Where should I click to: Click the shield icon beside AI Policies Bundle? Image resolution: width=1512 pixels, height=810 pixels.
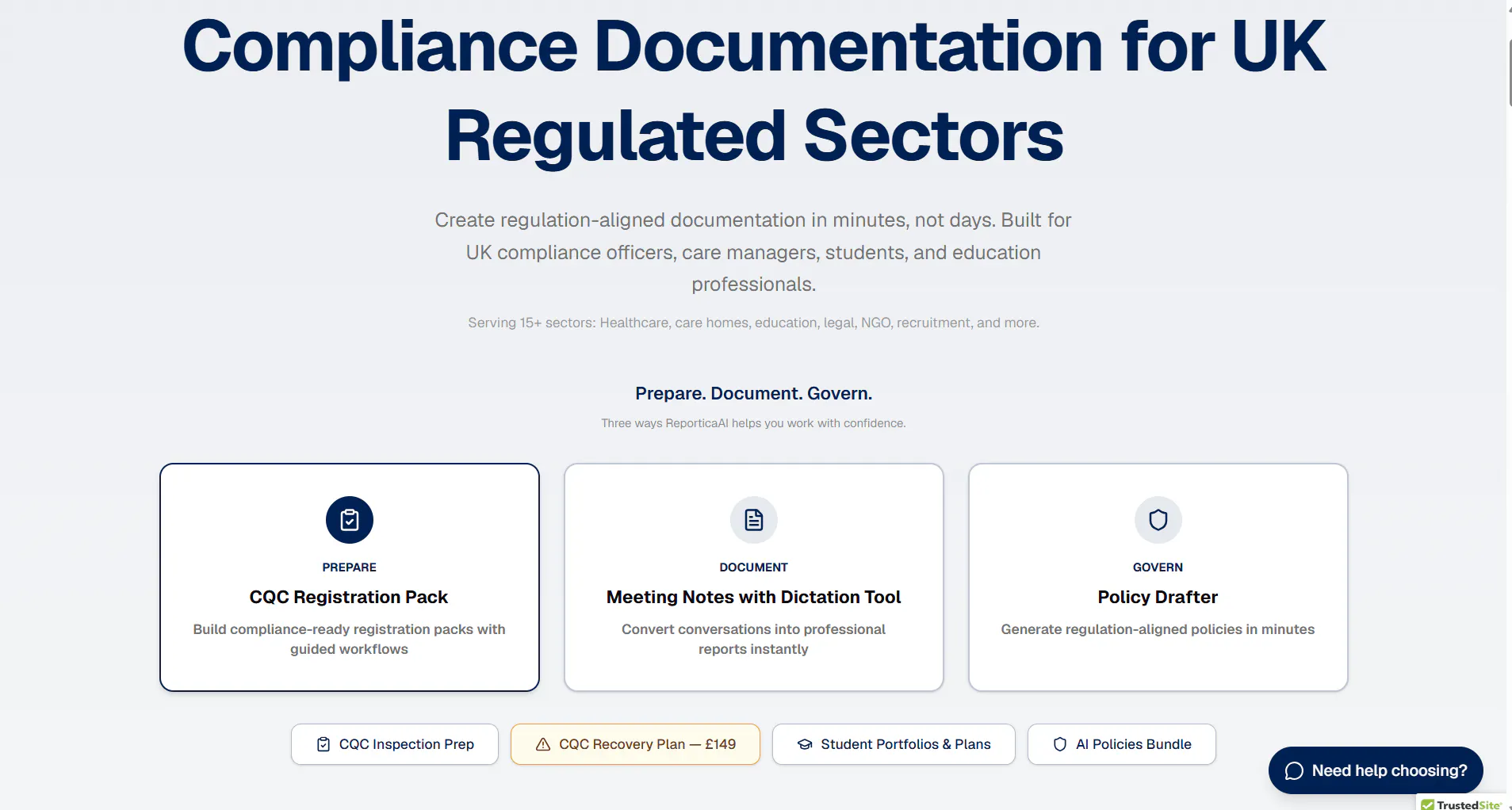point(1060,744)
